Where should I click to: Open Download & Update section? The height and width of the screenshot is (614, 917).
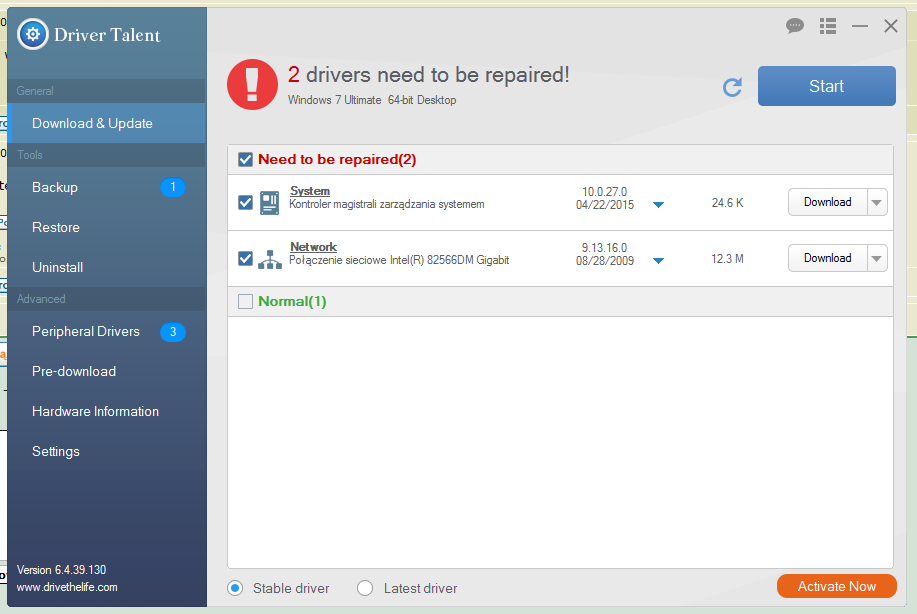(106, 123)
